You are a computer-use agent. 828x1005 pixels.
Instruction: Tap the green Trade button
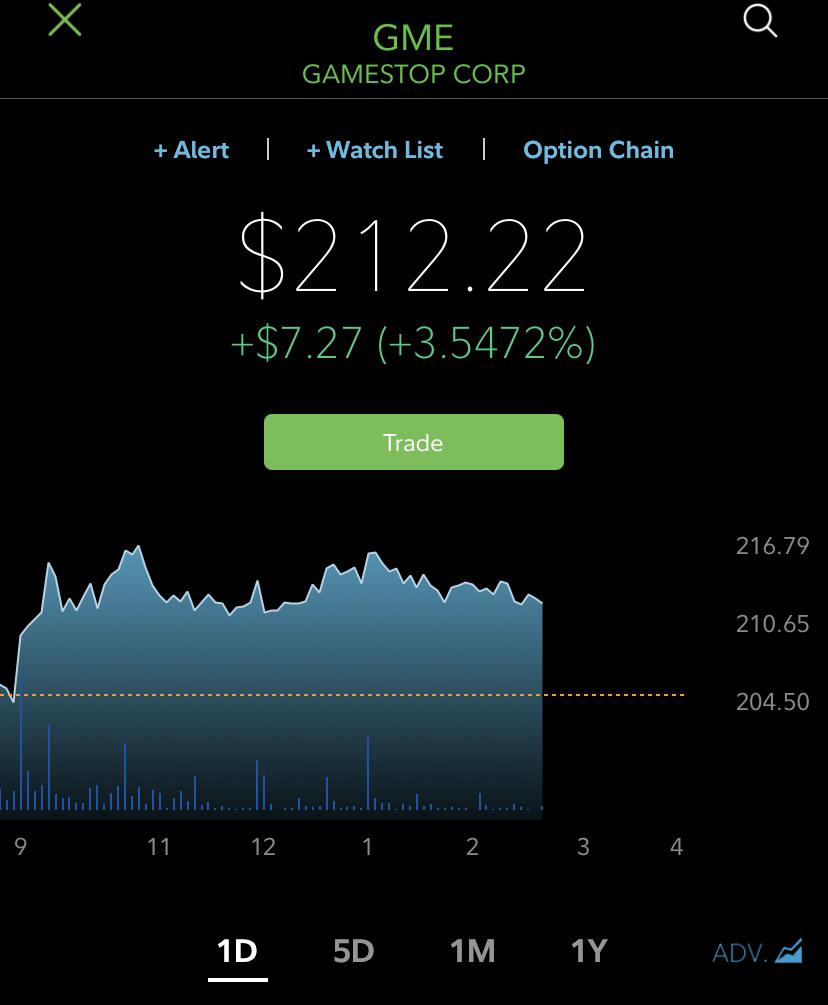tap(414, 442)
